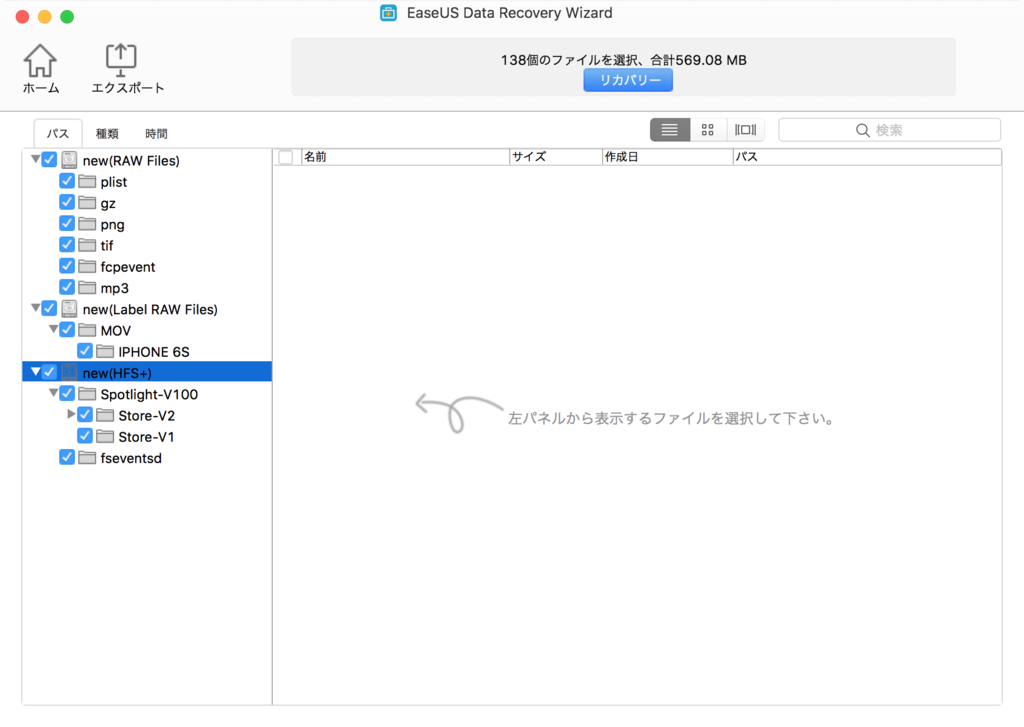Collapse the new(HFS+) tree node
Image resolution: width=1024 pixels, height=727 pixels.
click(35, 371)
